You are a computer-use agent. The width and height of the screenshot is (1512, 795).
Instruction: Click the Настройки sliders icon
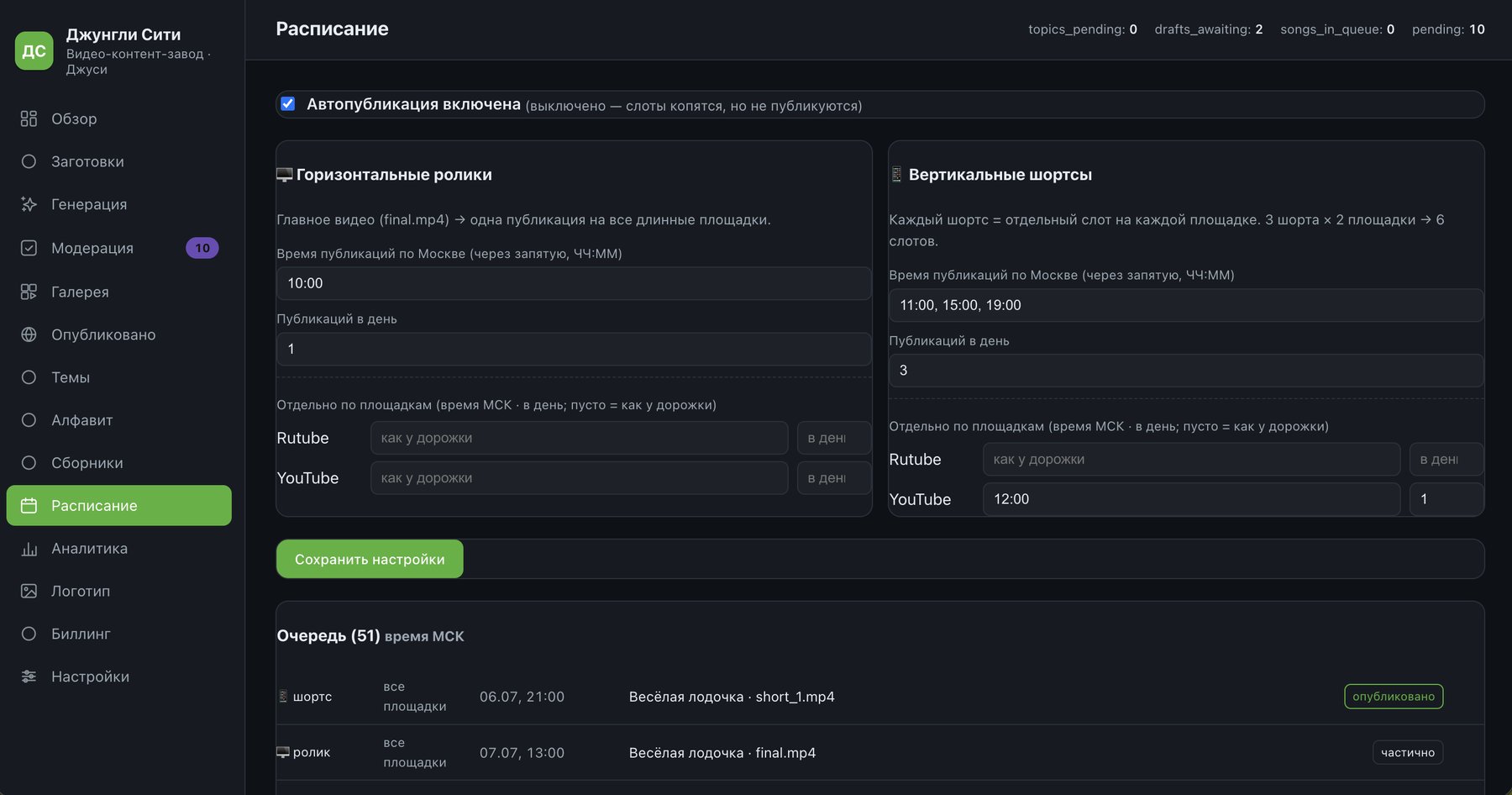point(29,677)
